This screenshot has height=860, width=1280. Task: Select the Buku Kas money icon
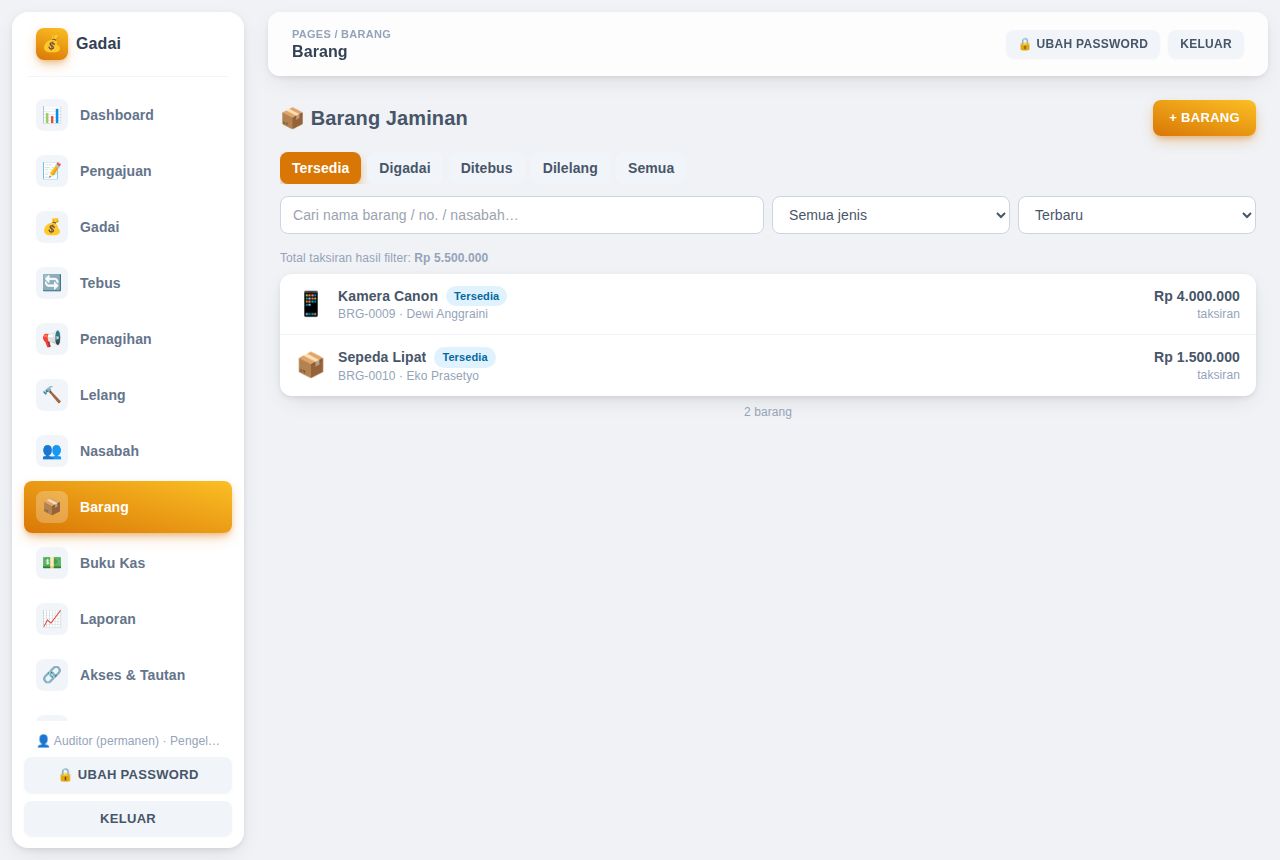point(52,563)
